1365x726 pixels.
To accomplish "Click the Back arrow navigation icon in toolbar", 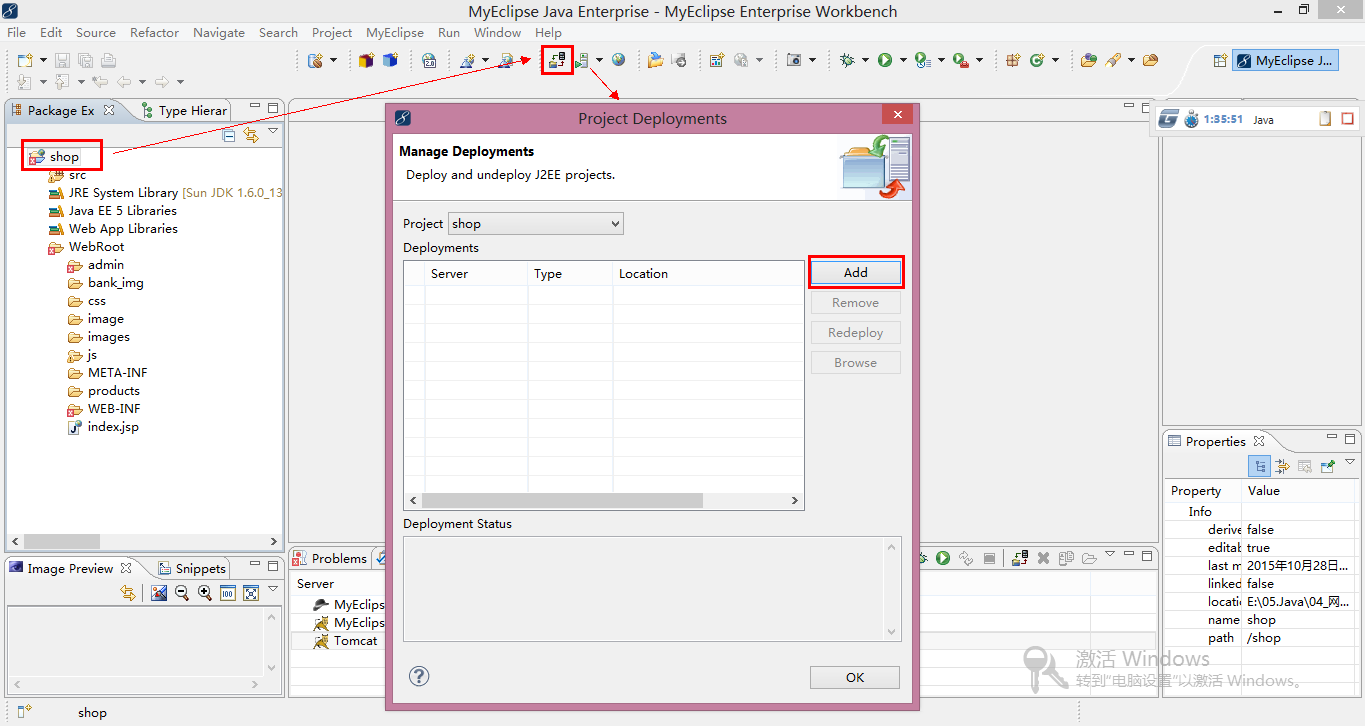I will tap(124, 82).
